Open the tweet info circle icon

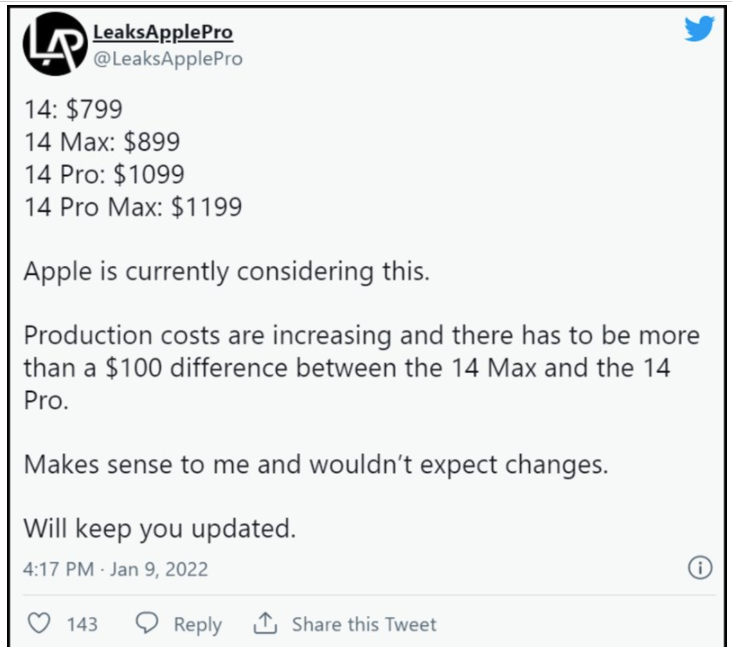[x=700, y=569]
